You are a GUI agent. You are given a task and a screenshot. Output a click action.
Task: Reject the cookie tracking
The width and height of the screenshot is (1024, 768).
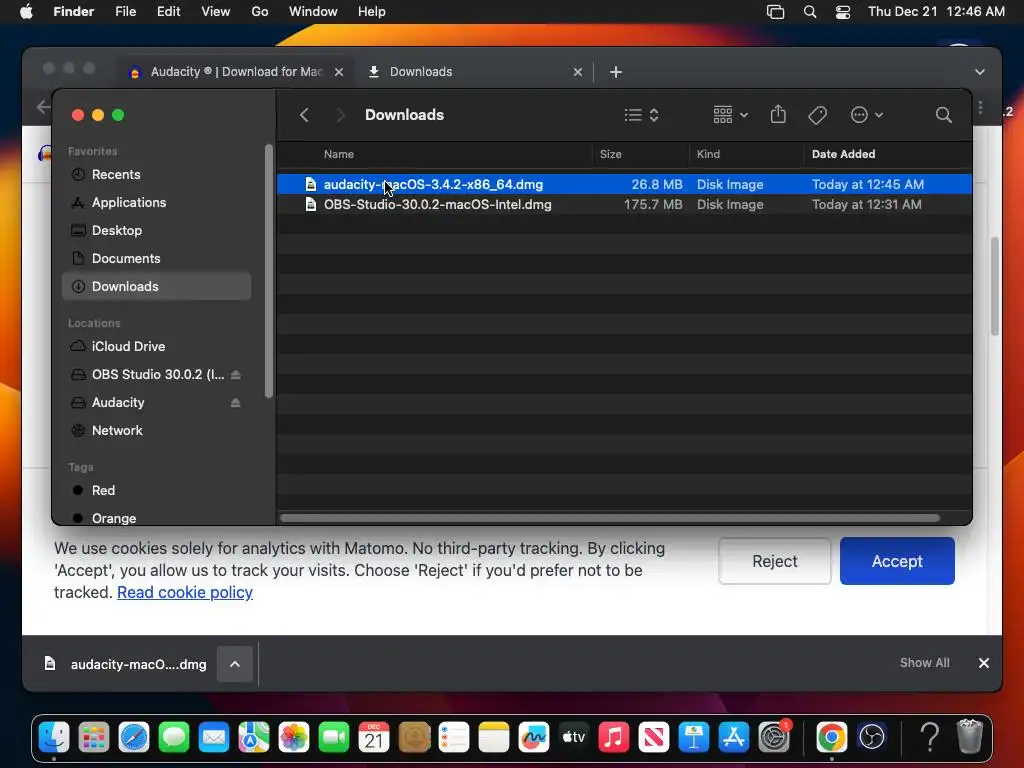[x=775, y=561]
